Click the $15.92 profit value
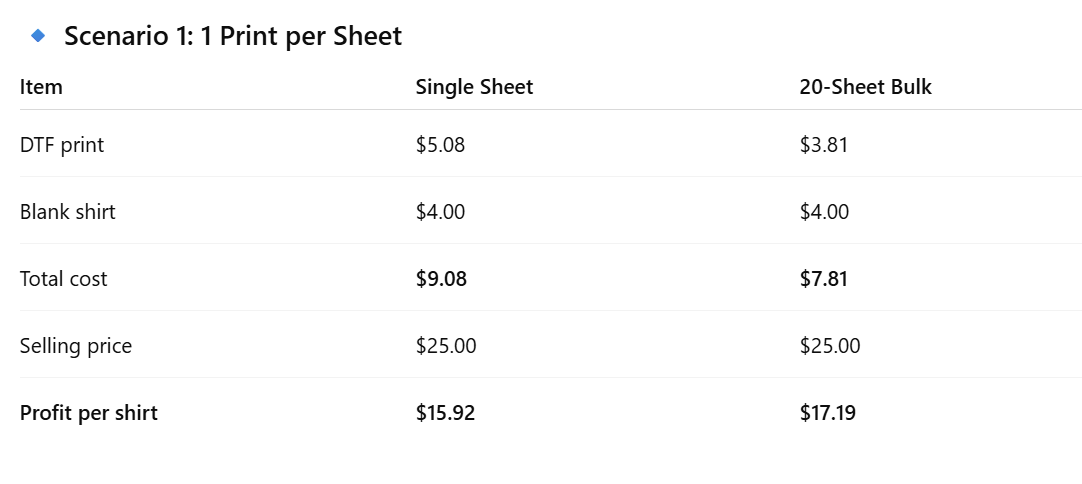The width and height of the screenshot is (1082, 484). click(x=445, y=413)
